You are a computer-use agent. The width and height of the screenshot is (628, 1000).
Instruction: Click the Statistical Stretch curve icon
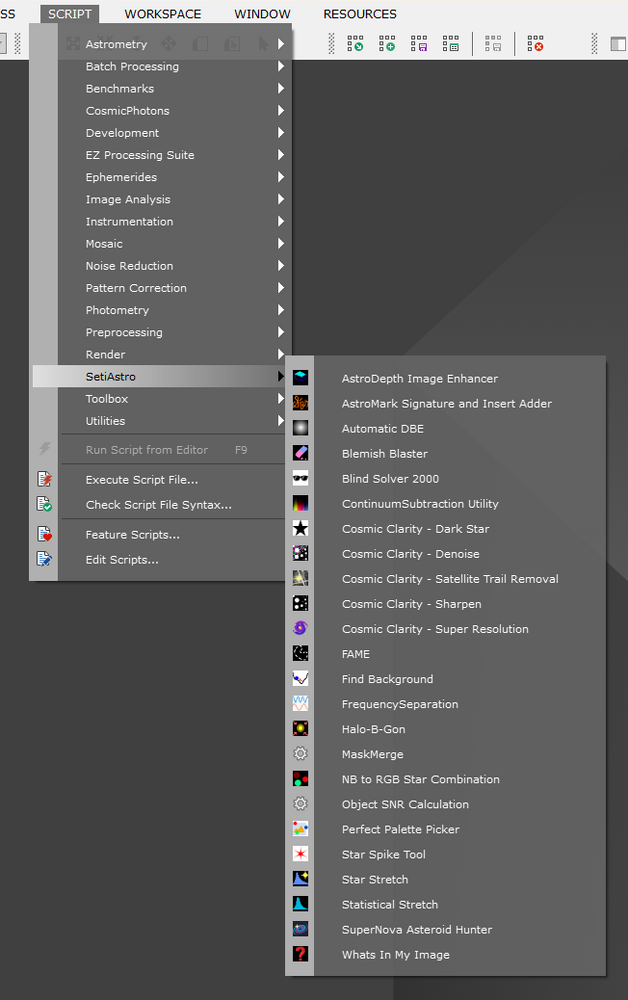click(x=300, y=904)
